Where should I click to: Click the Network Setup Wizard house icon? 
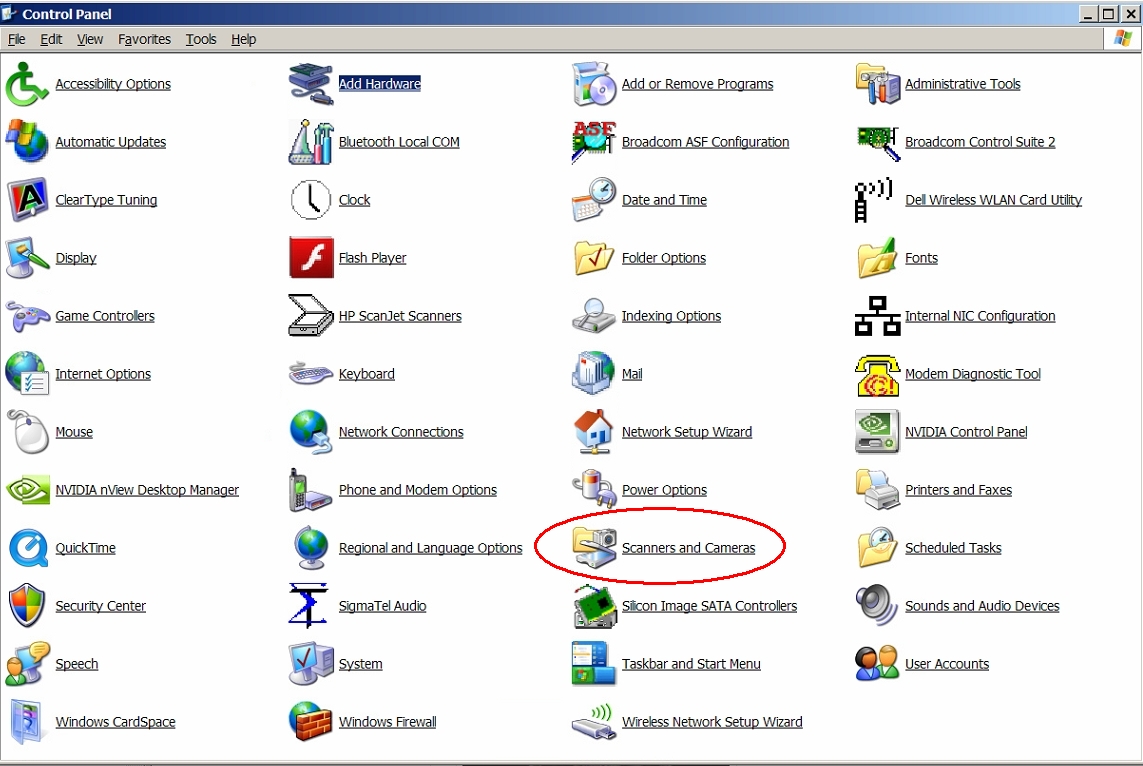click(x=594, y=431)
